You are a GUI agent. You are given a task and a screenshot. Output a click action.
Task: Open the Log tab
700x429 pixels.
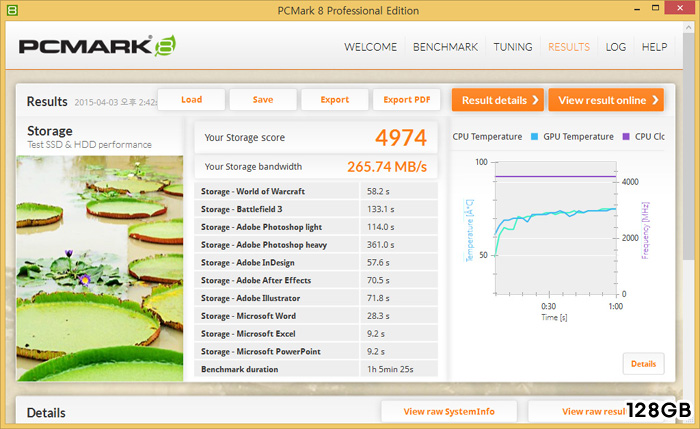(x=616, y=47)
